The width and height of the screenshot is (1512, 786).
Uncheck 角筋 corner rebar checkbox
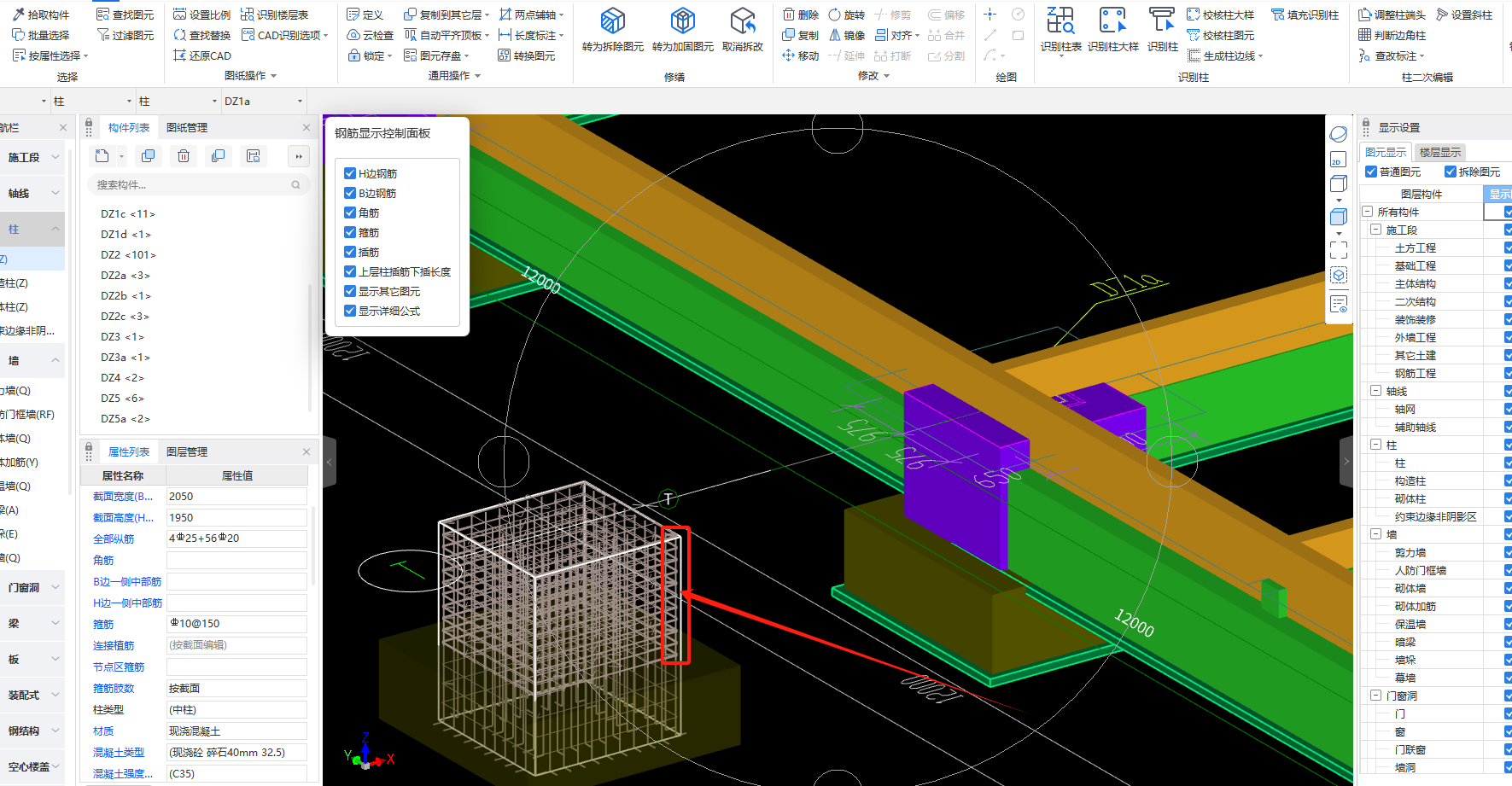350,213
